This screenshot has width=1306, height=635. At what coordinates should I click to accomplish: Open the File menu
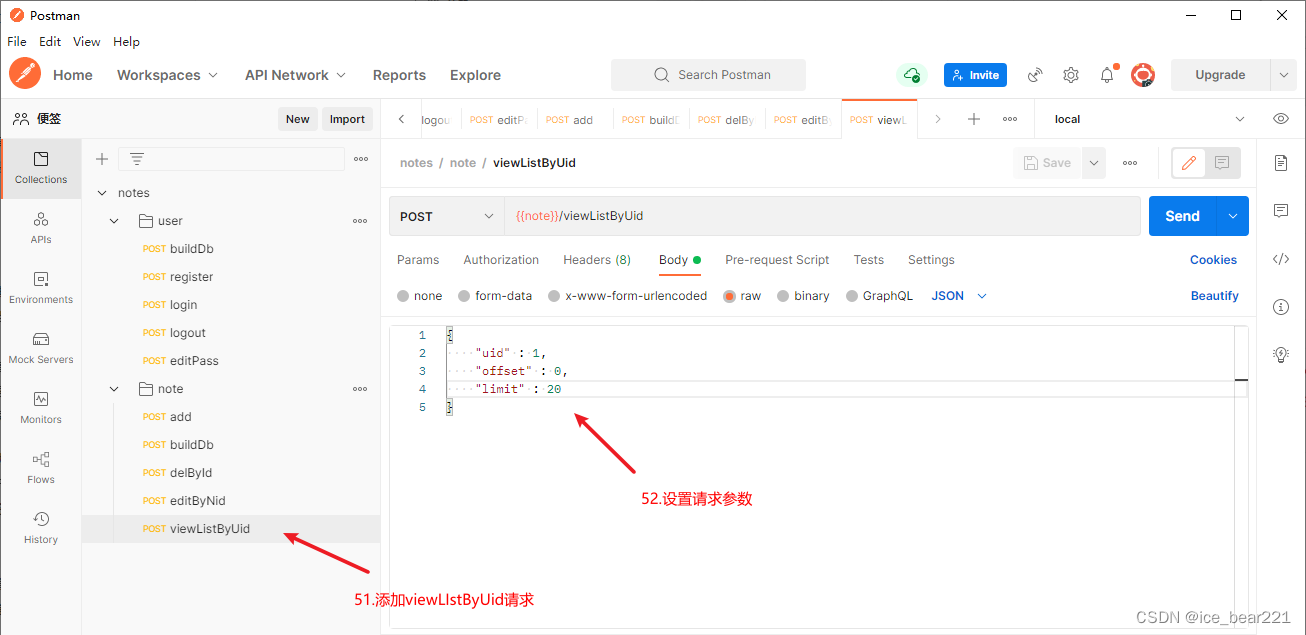tap(17, 42)
